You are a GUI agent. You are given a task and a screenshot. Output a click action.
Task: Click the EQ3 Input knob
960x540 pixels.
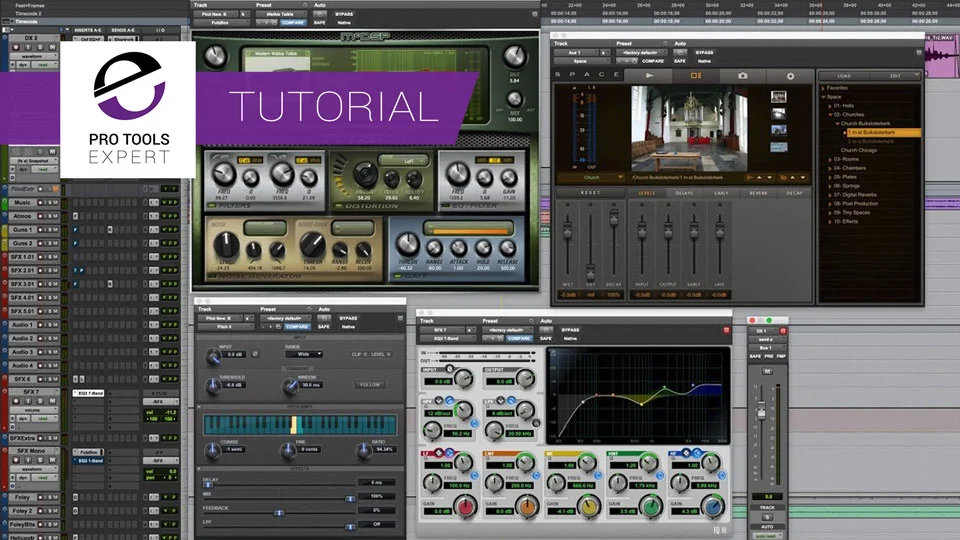coord(463,379)
